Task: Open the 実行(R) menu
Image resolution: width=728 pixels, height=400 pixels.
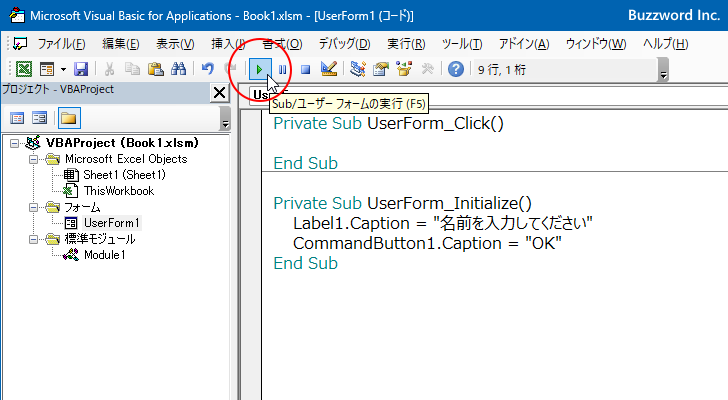Action: tap(406, 44)
